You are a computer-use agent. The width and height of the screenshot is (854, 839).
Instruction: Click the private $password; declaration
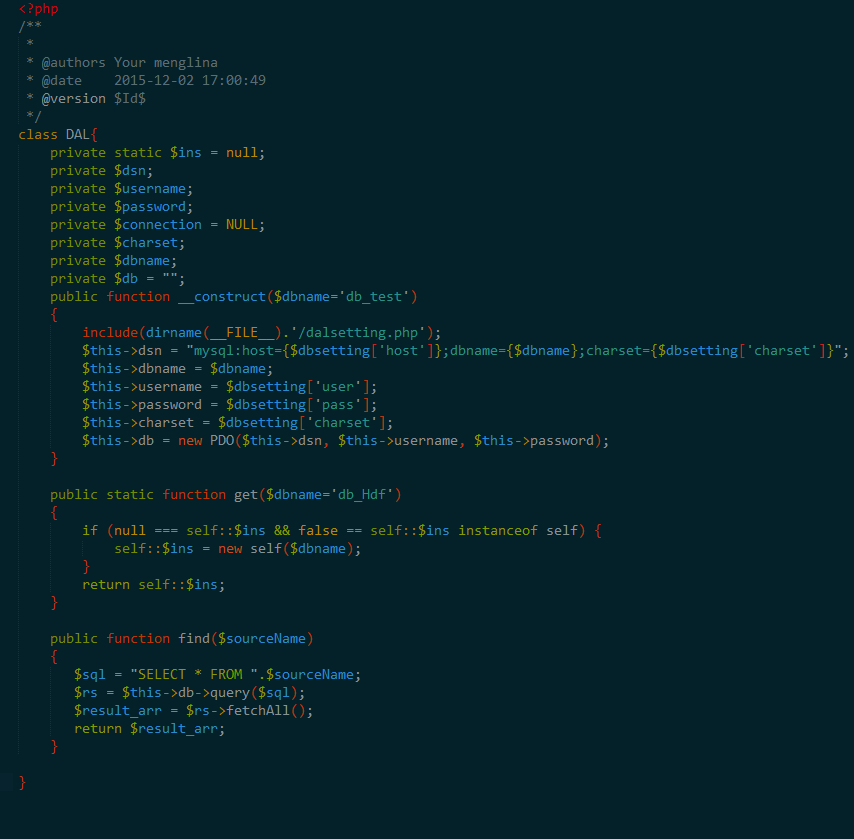tap(121, 206)
